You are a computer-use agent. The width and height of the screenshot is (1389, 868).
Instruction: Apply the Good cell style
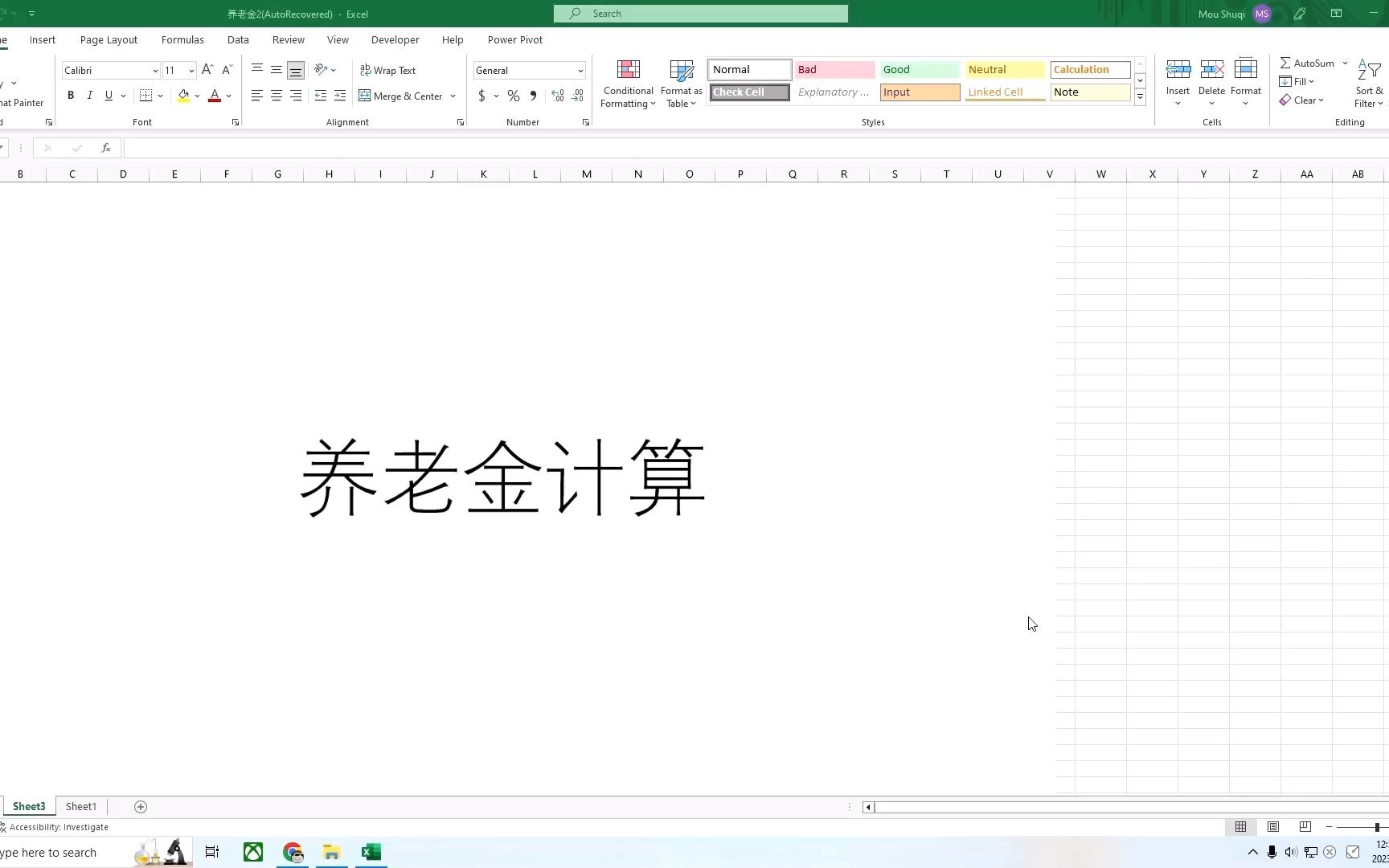(x=919, y=69)
